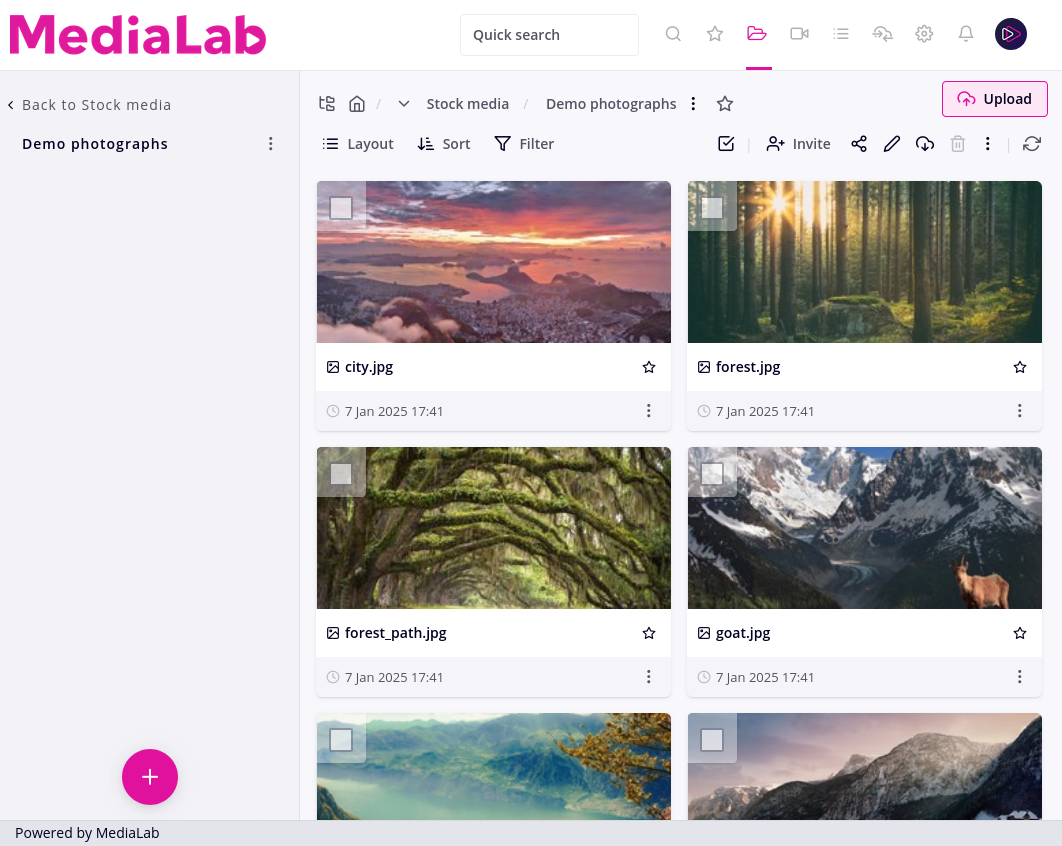Click the Invite button
This screenshot has width=1062, height=846.
[799, 144]
